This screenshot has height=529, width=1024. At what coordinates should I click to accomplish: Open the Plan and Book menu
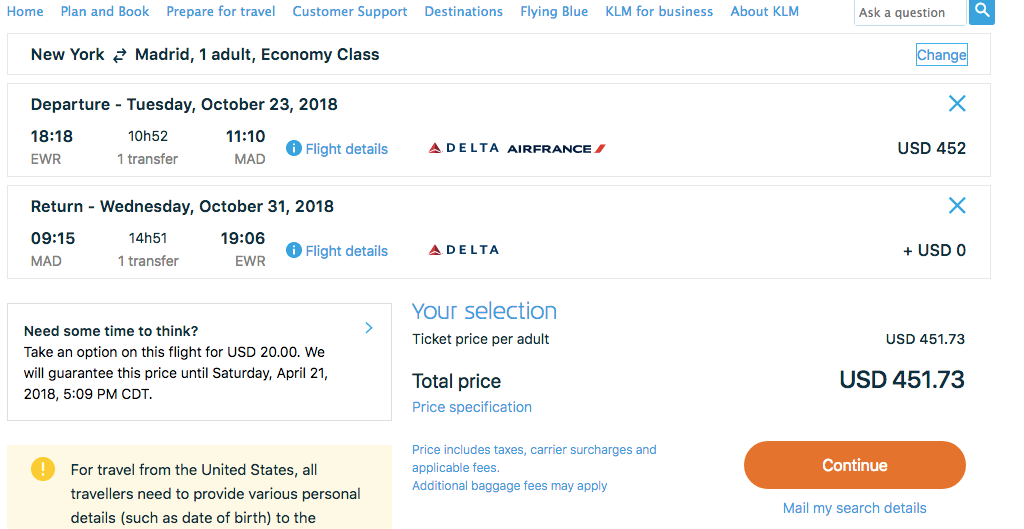[105, 12]
